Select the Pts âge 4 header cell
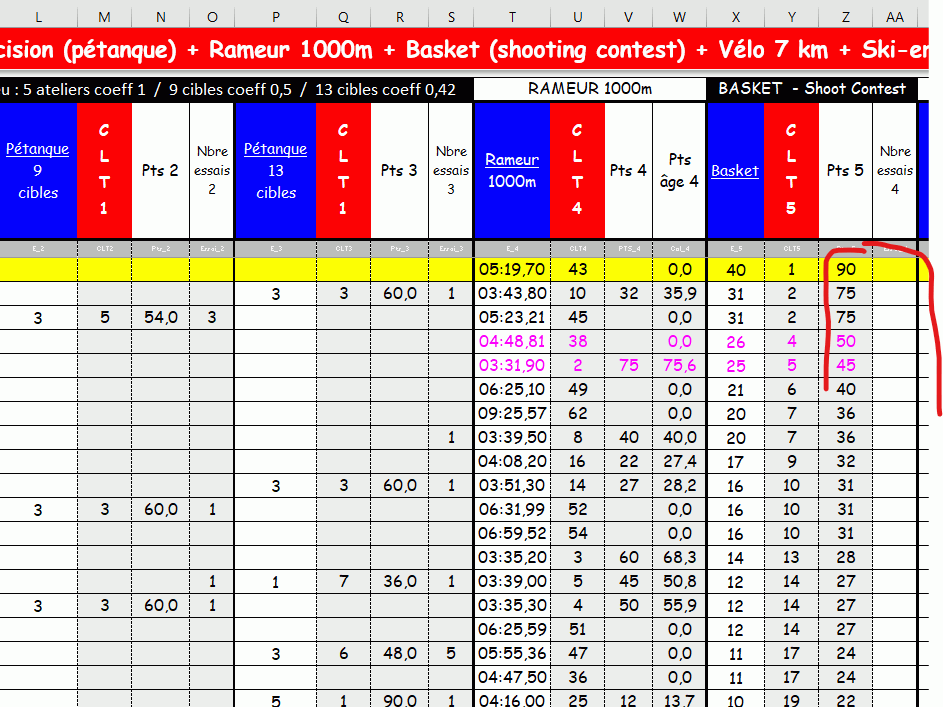This screenshot has width=943, height=707. click(x=679, y=171)
